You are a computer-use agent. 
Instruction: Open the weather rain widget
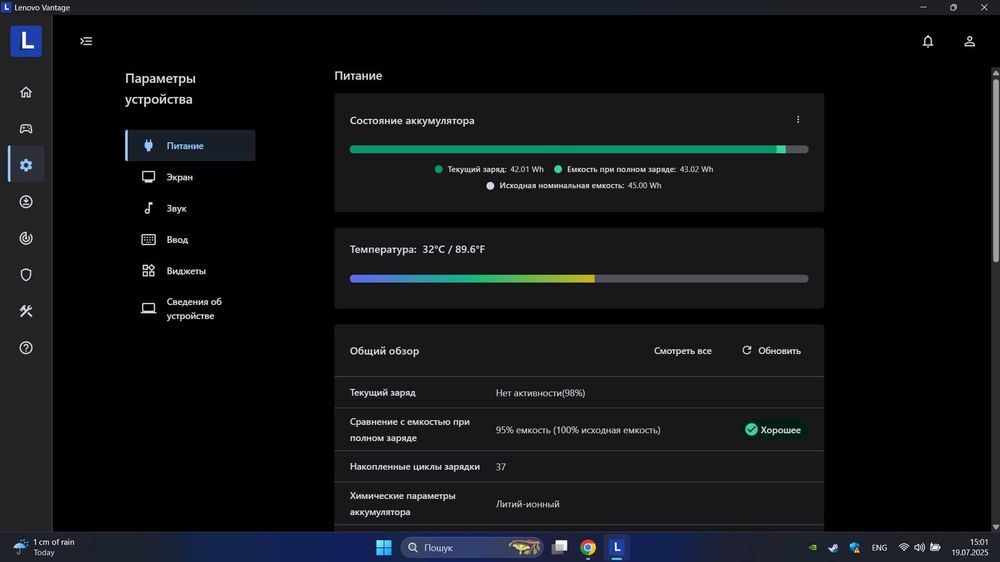[45, 547]
